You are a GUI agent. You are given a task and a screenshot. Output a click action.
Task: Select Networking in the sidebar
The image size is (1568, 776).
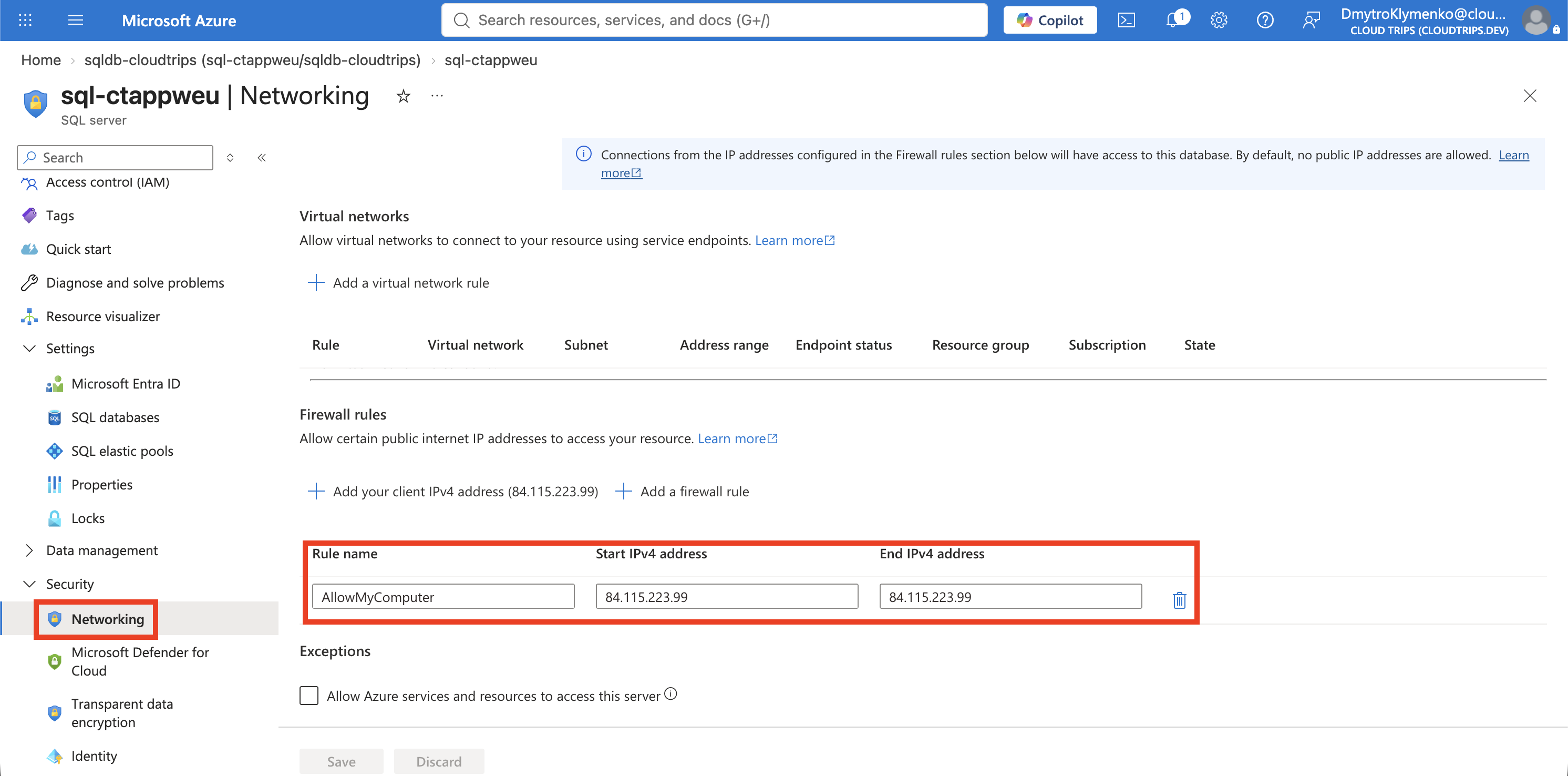pyautogui.click(x=107, y=618)
